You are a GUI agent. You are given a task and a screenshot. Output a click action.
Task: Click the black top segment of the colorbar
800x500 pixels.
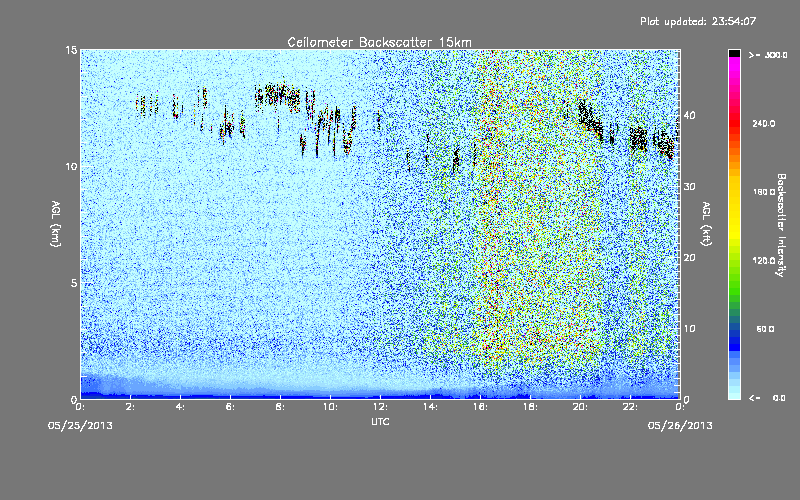(x=734, y=53)
